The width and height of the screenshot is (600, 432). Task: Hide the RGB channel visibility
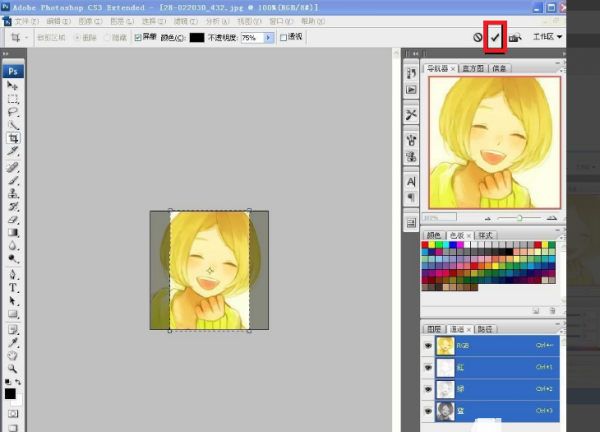pos(428,346)
